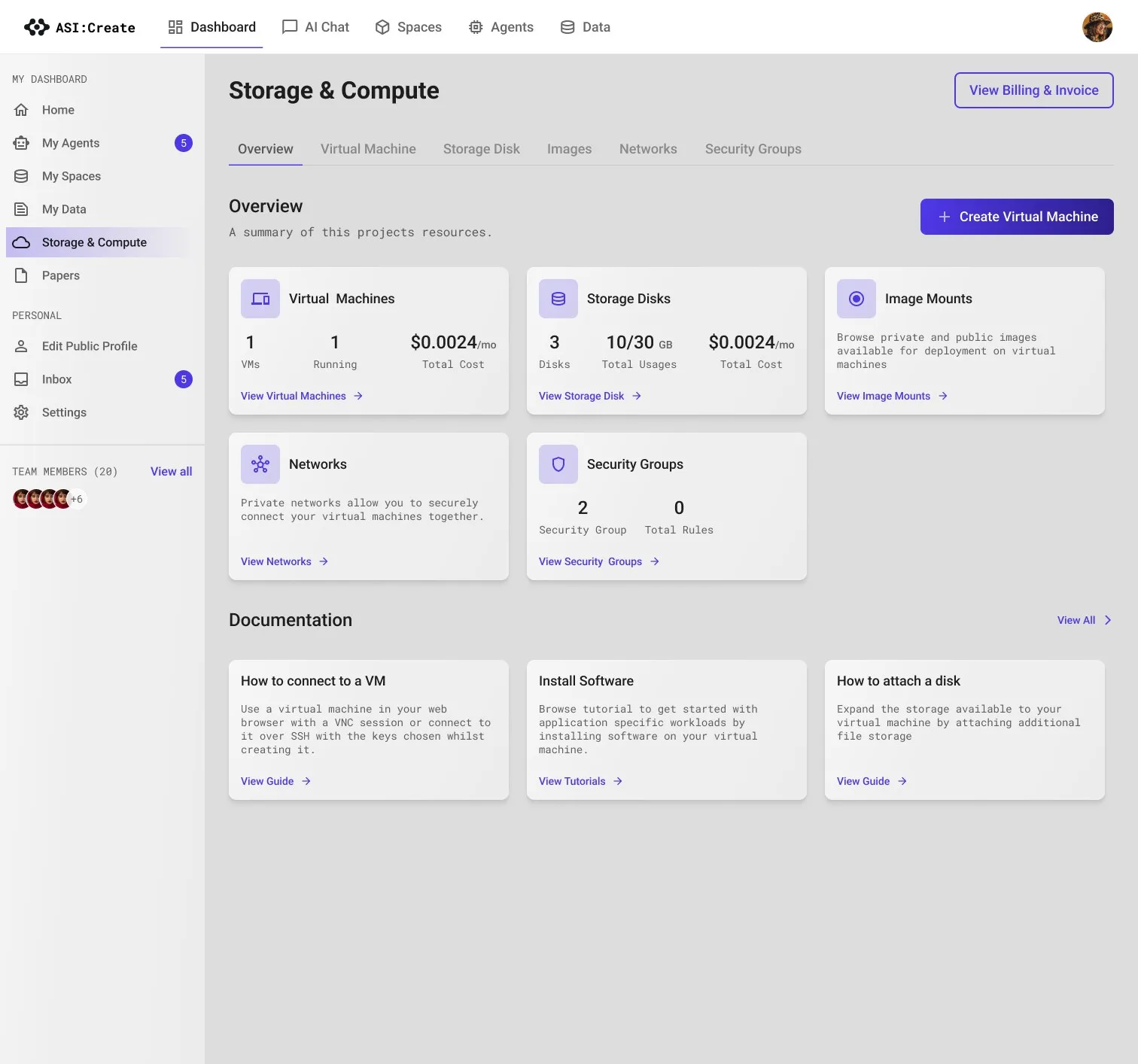Click the Settings gear icon
The height and width of the screenshot is (1064, 1138).
click(21, 412)
